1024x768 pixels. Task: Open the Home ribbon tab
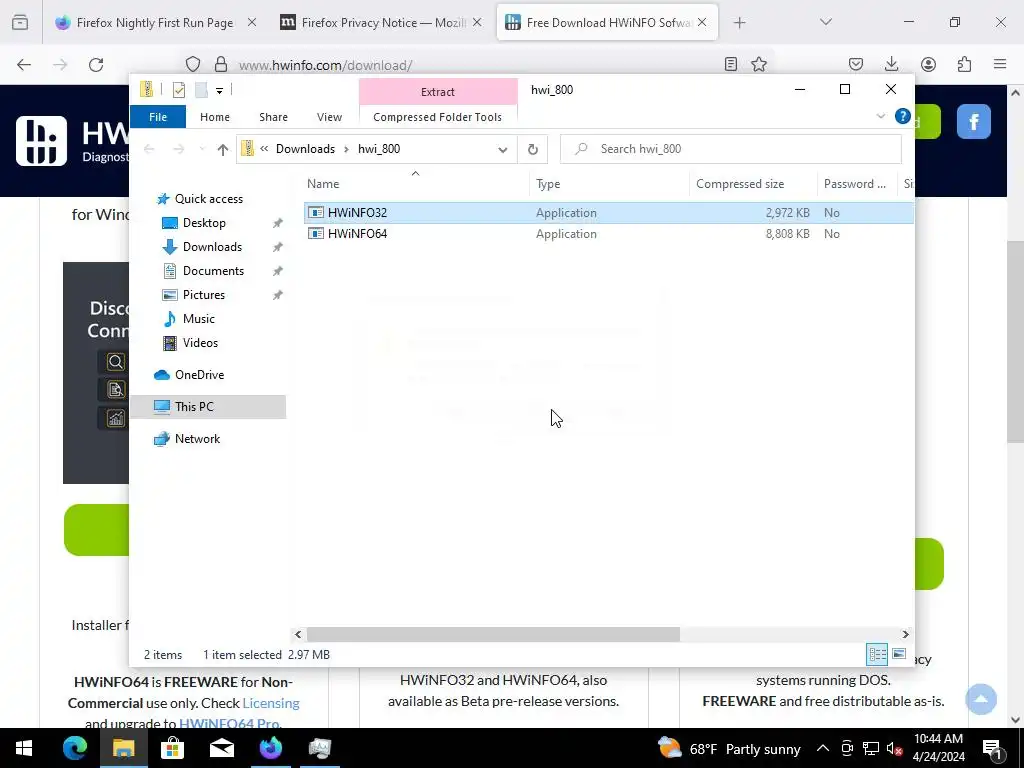[215, 117]
